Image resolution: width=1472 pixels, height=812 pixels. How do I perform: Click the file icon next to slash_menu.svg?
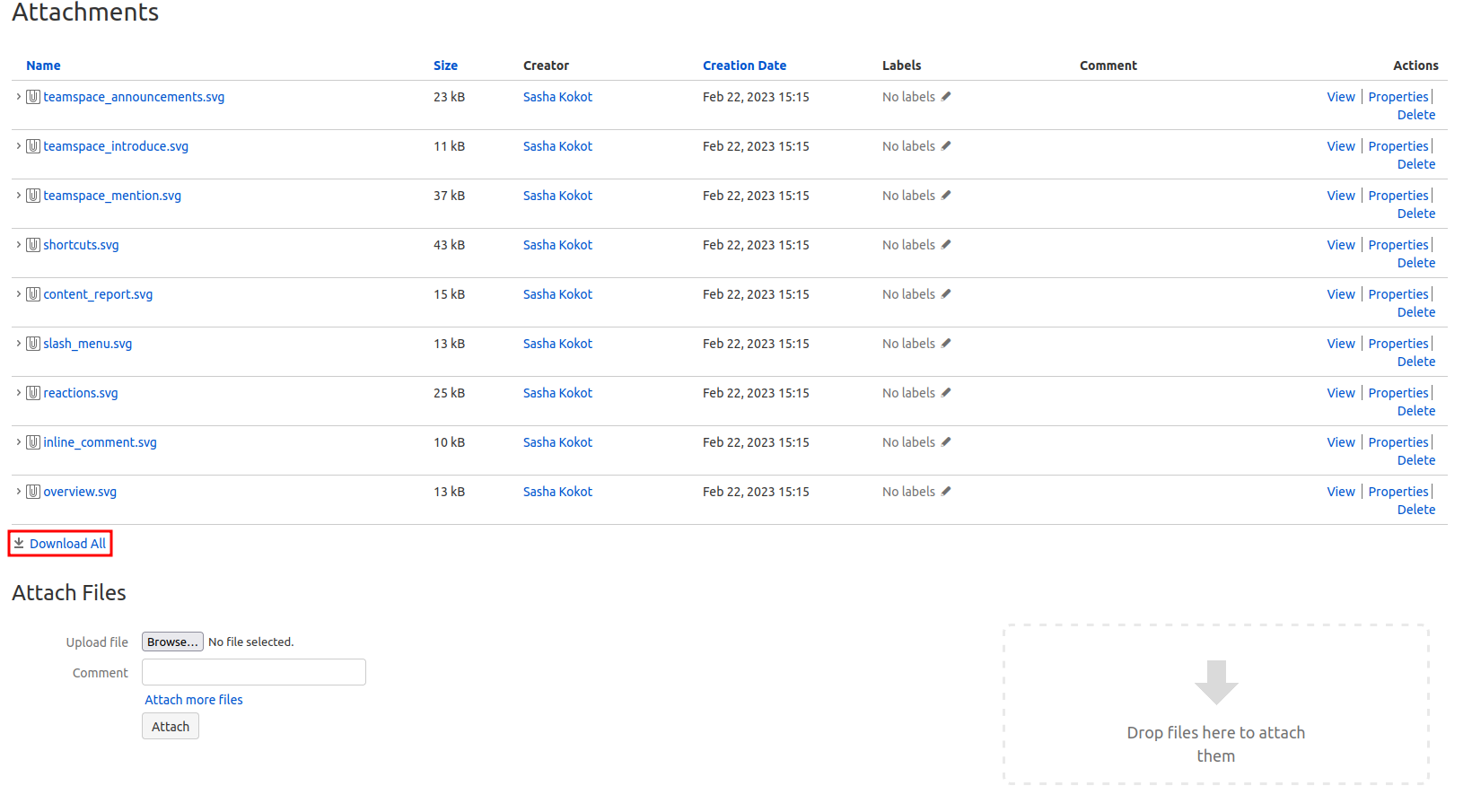[33, 344]
